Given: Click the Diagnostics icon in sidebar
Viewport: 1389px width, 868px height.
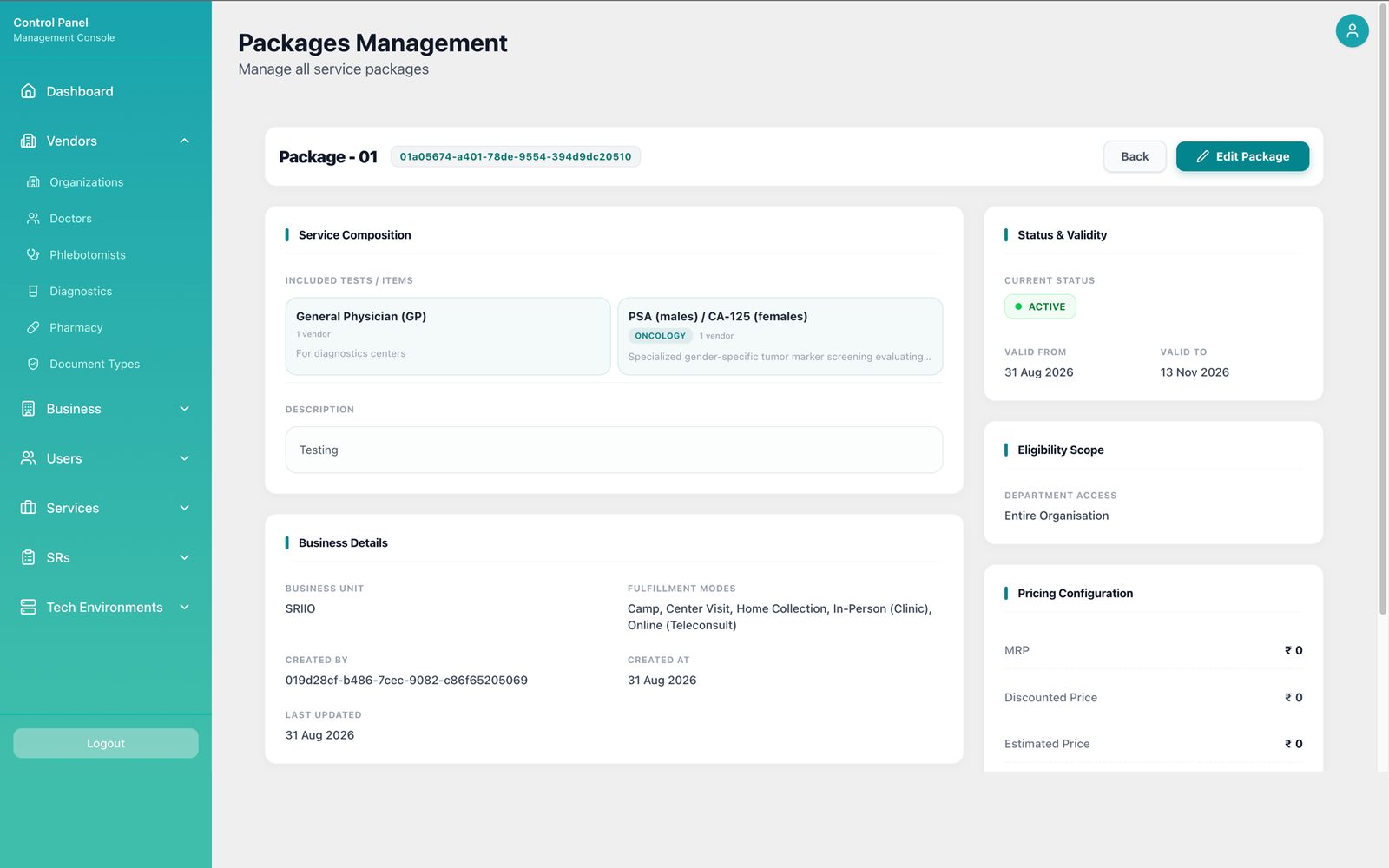Looking at the screenshot, I should tap(33, 292).
